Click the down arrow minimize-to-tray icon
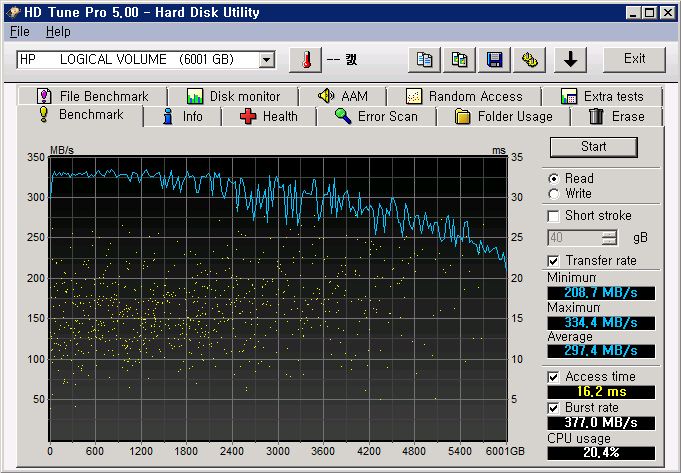 [x=570, y=60]
